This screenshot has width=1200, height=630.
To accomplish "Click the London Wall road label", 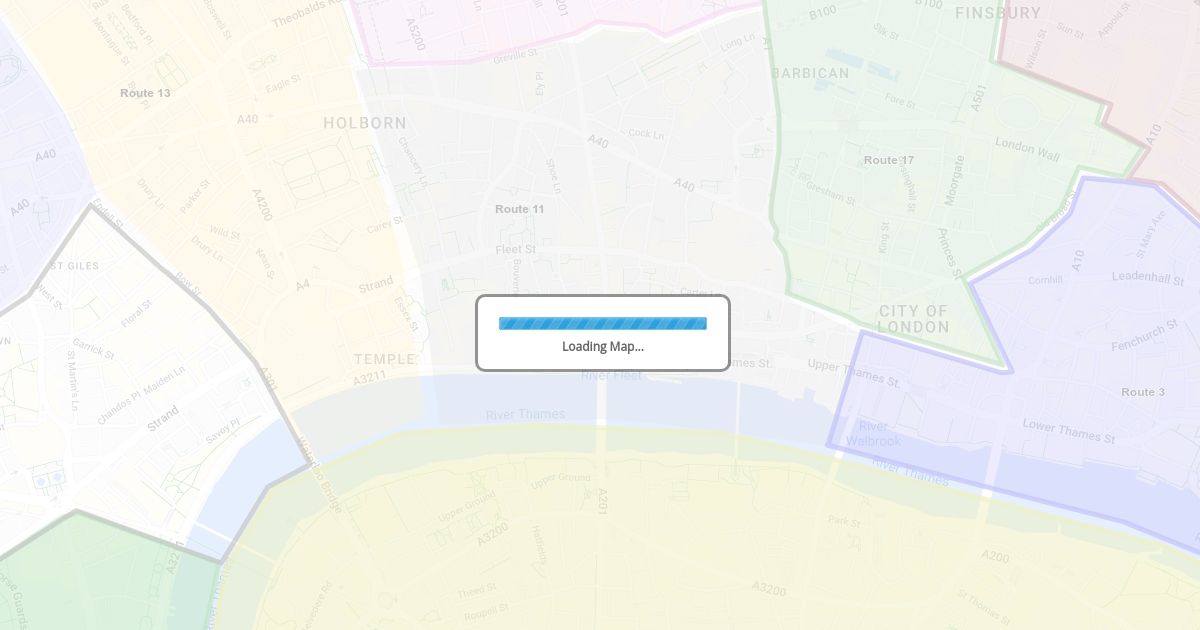I will click(x=1027, y=149).
